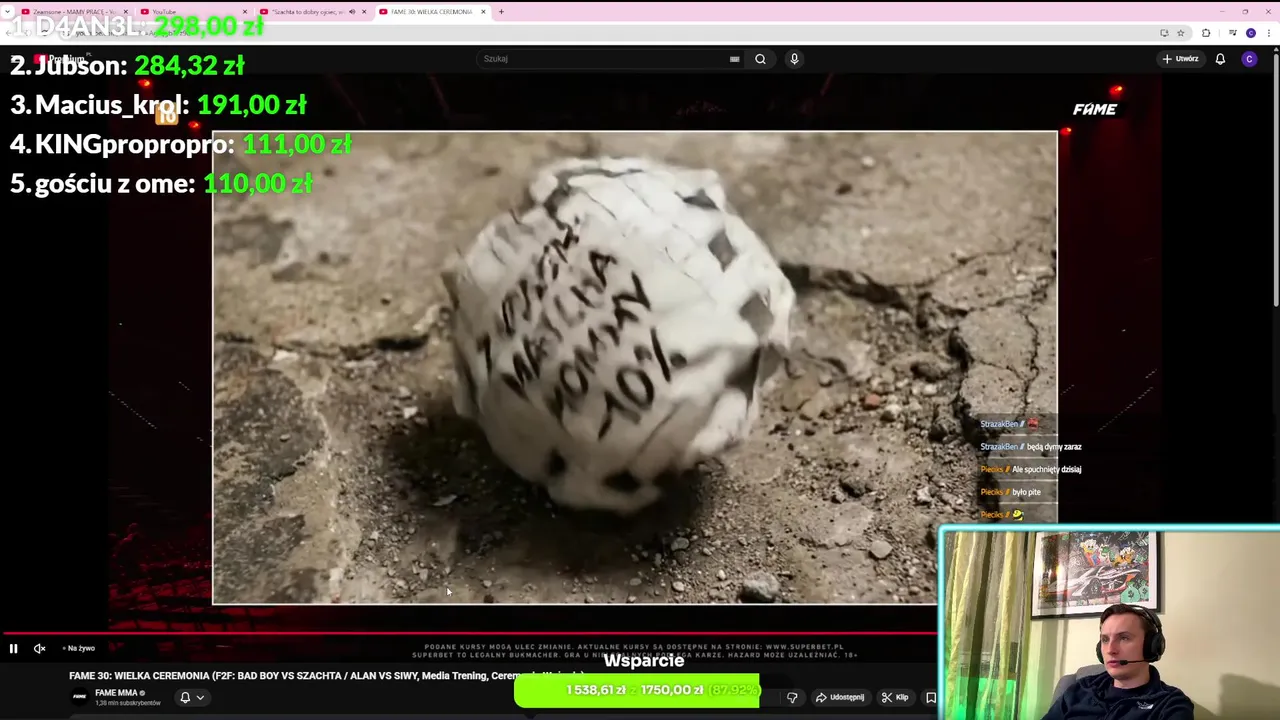This screenshot has width=1280, height=720.
Task: Close the 'FAME 30: WIELKA CEREMONIA' tab
Action: coord(484,12)
